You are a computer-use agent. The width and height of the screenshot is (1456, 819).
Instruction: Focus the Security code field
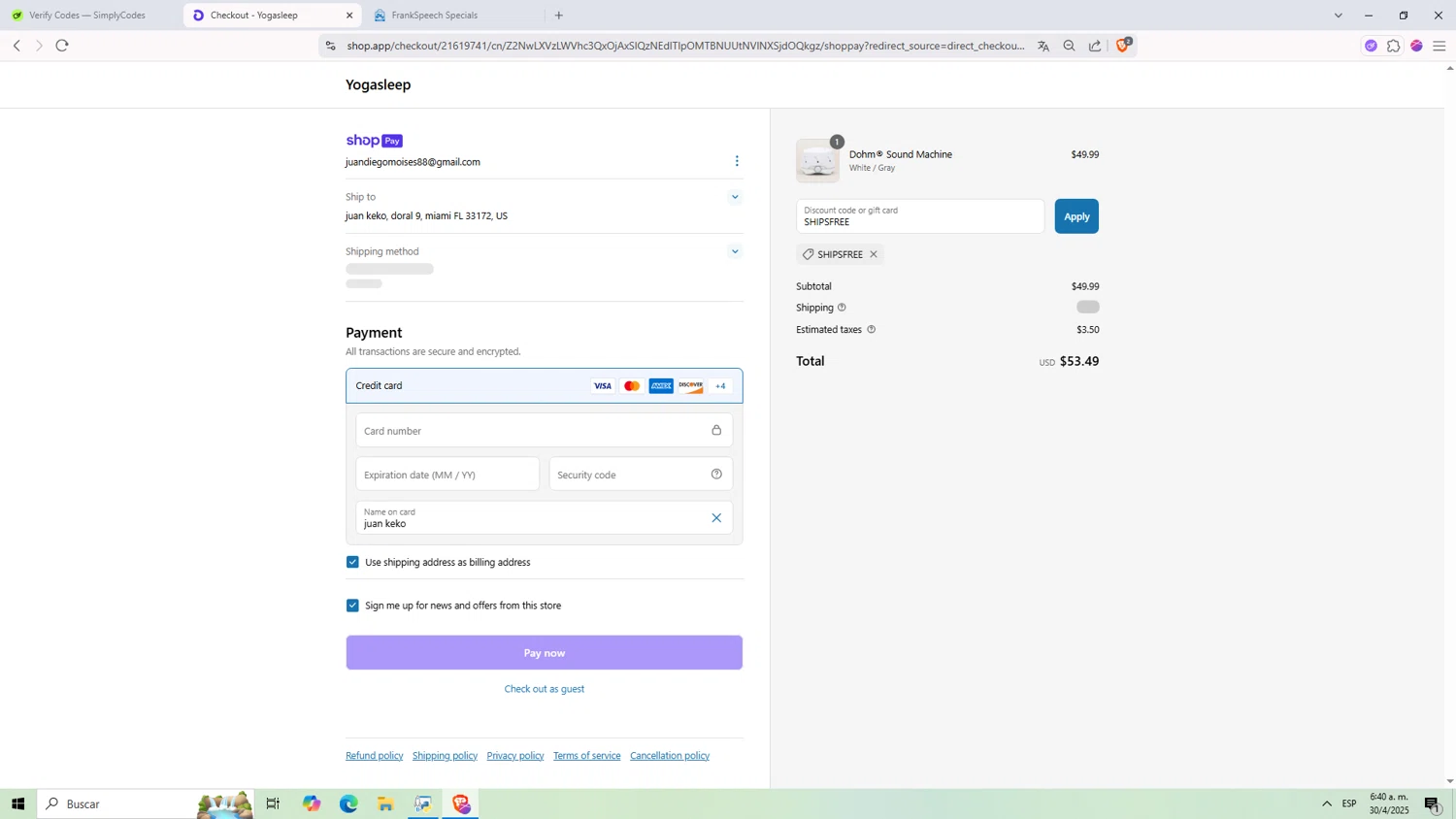point(641,475)
